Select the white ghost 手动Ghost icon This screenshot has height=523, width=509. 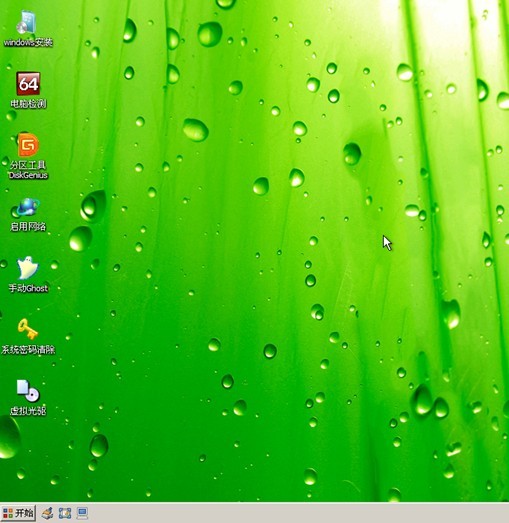point(27,268)
